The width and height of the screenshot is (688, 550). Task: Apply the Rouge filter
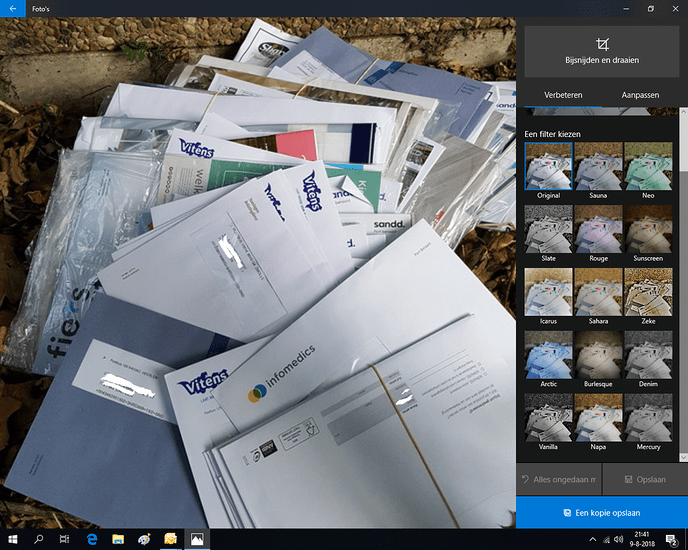click(x=598, y=229)
